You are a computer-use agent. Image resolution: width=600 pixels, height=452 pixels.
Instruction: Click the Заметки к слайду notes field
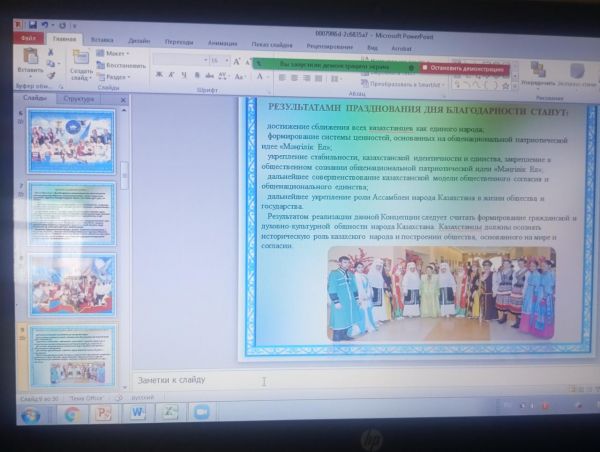[x=300, y=381]
